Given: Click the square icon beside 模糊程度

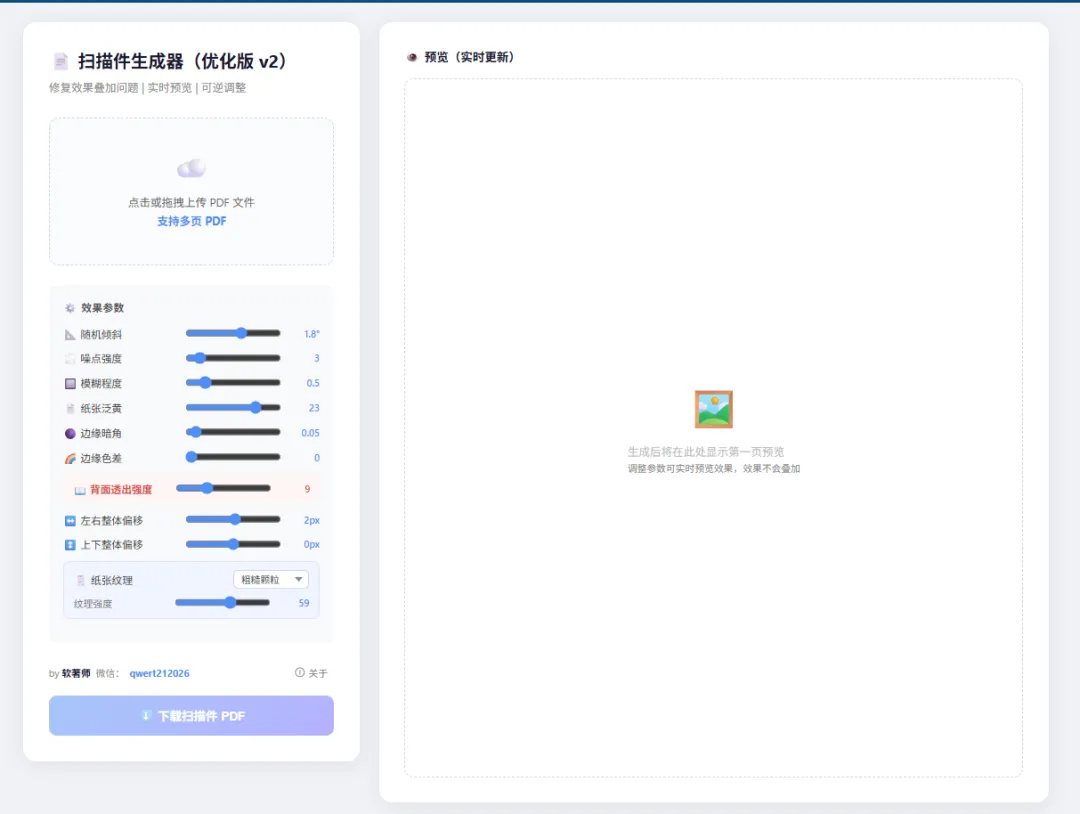Looking at the screenshot, I should (x=70, y=384).
